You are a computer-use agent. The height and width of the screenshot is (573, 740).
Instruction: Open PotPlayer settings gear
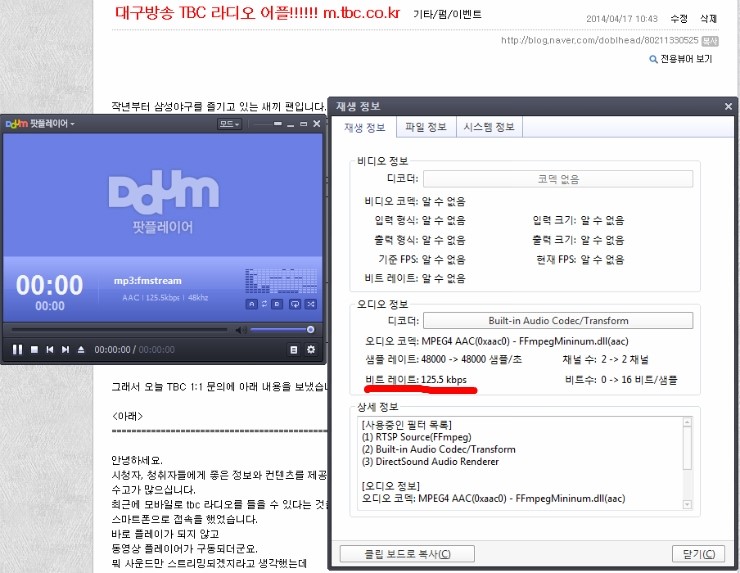(x=311, y=350)
